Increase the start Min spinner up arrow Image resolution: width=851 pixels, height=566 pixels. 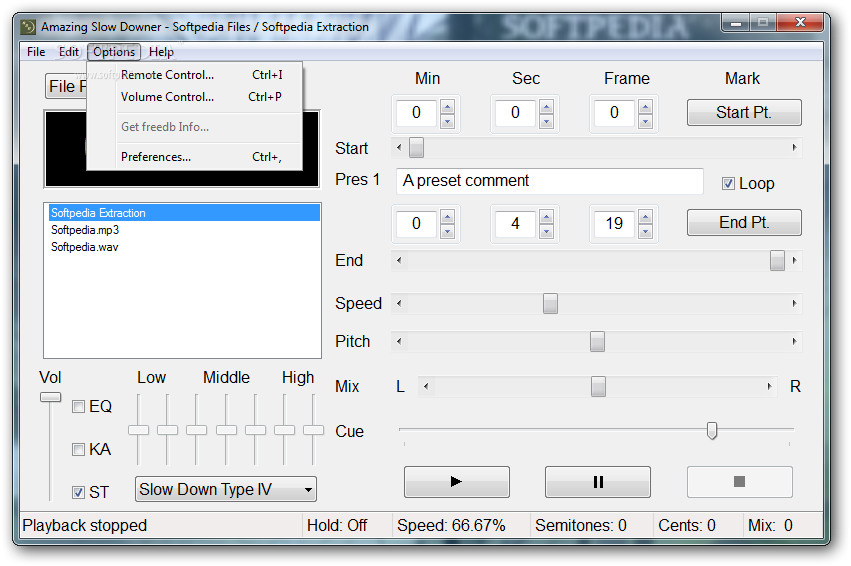(x=447, y=107)
